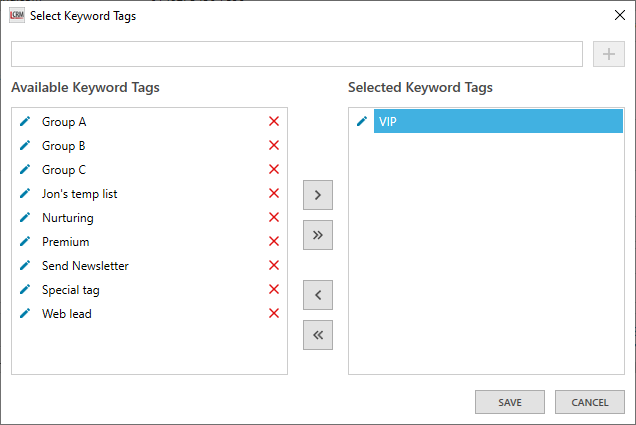The width and height of the screenshot is (636, 425).
Task: Remove all selected tags with double left arrow
Action: [317, 335]
